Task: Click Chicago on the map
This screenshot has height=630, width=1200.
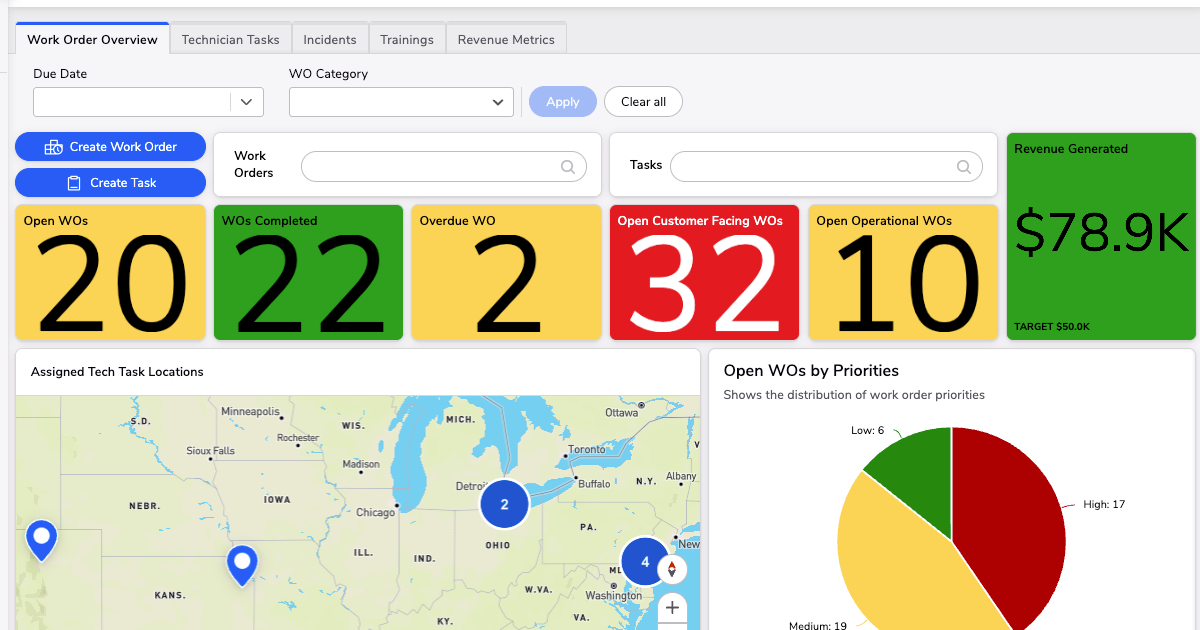Action: click(376, 513)
